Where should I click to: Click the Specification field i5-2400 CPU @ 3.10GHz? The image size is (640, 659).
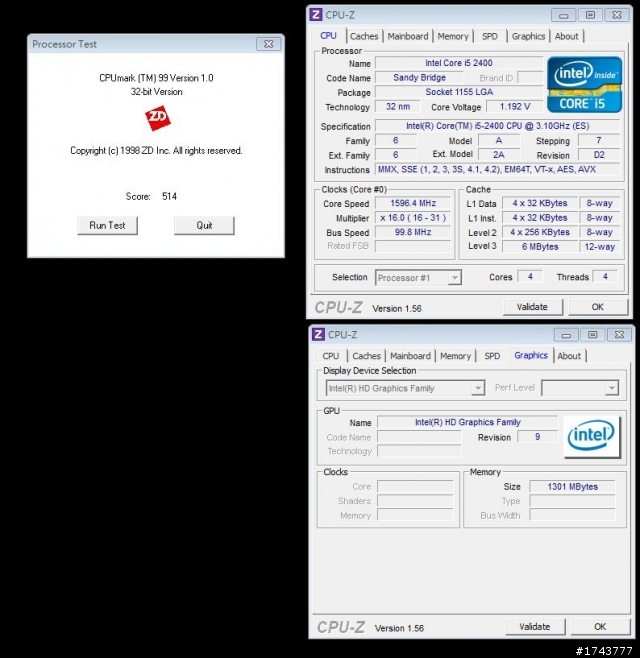click(498, 126)
